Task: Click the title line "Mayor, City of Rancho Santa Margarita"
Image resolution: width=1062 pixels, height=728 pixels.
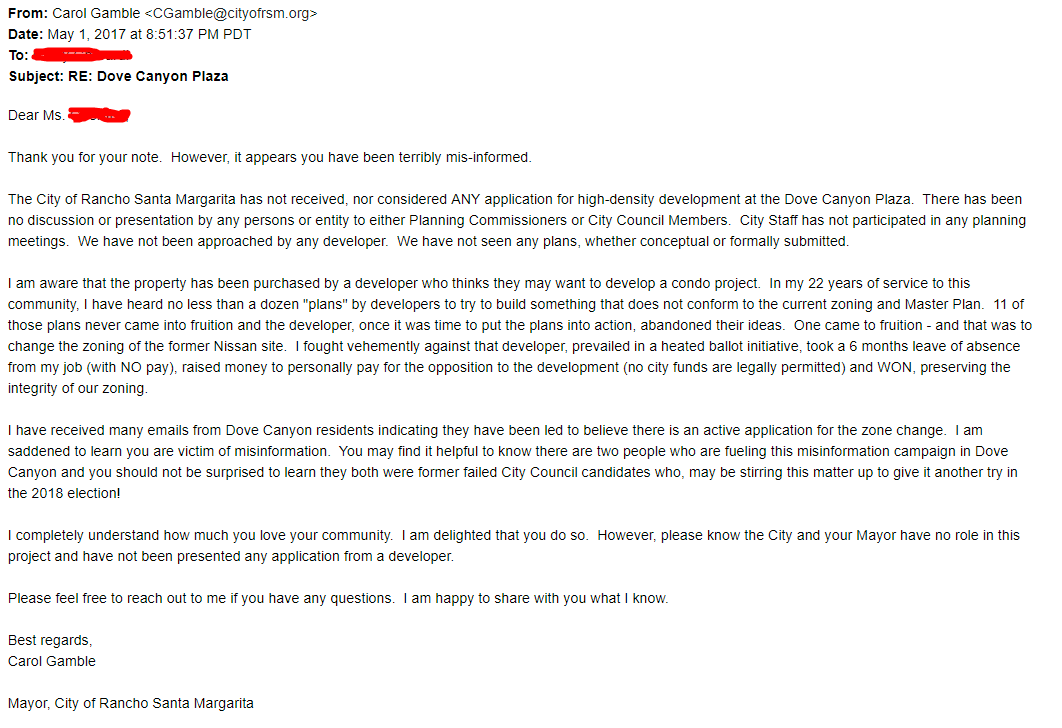Action: (x=131, y=703)
